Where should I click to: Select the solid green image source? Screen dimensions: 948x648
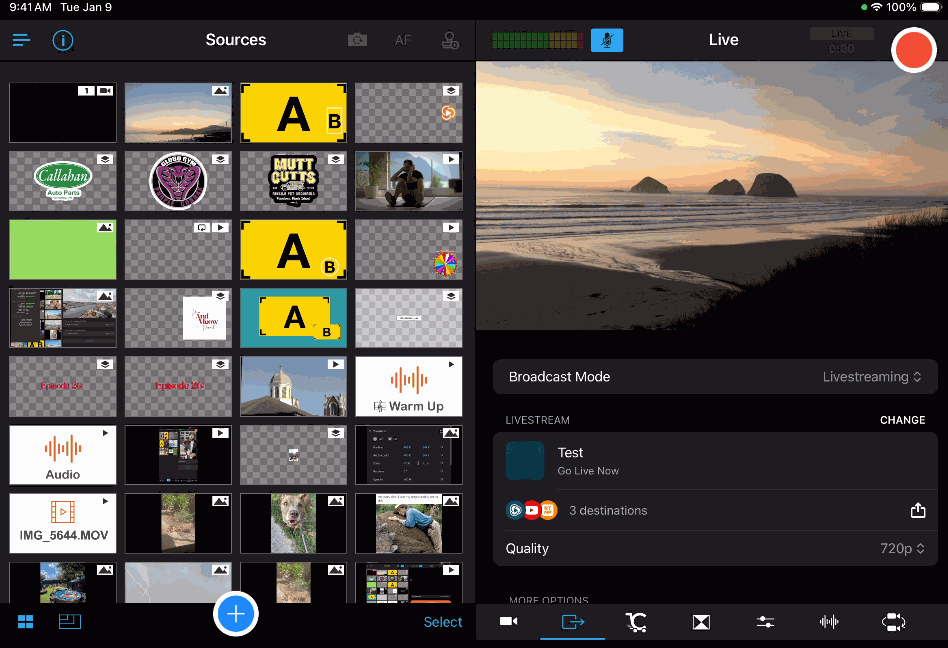tap(63, 250)
